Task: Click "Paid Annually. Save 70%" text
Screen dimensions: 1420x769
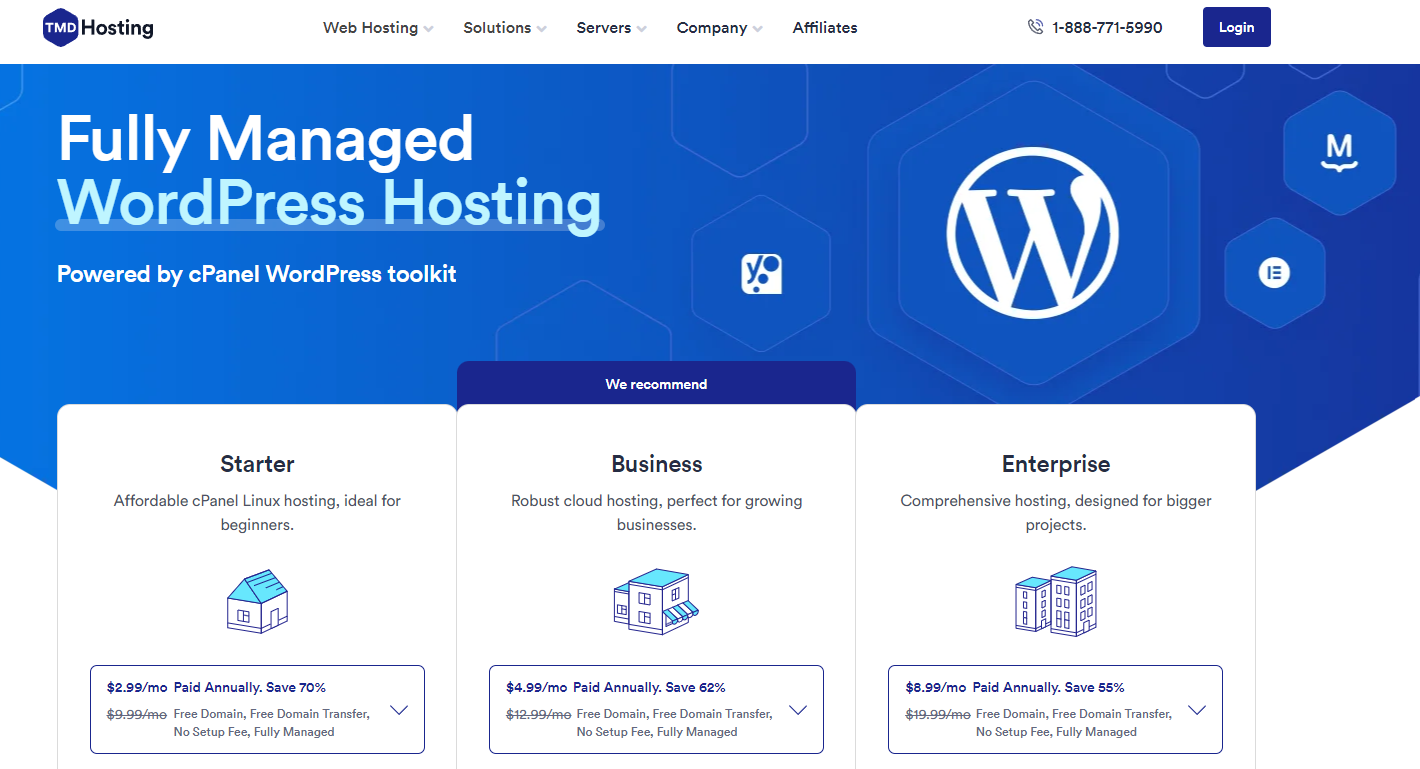Action: tap(250, 687)
